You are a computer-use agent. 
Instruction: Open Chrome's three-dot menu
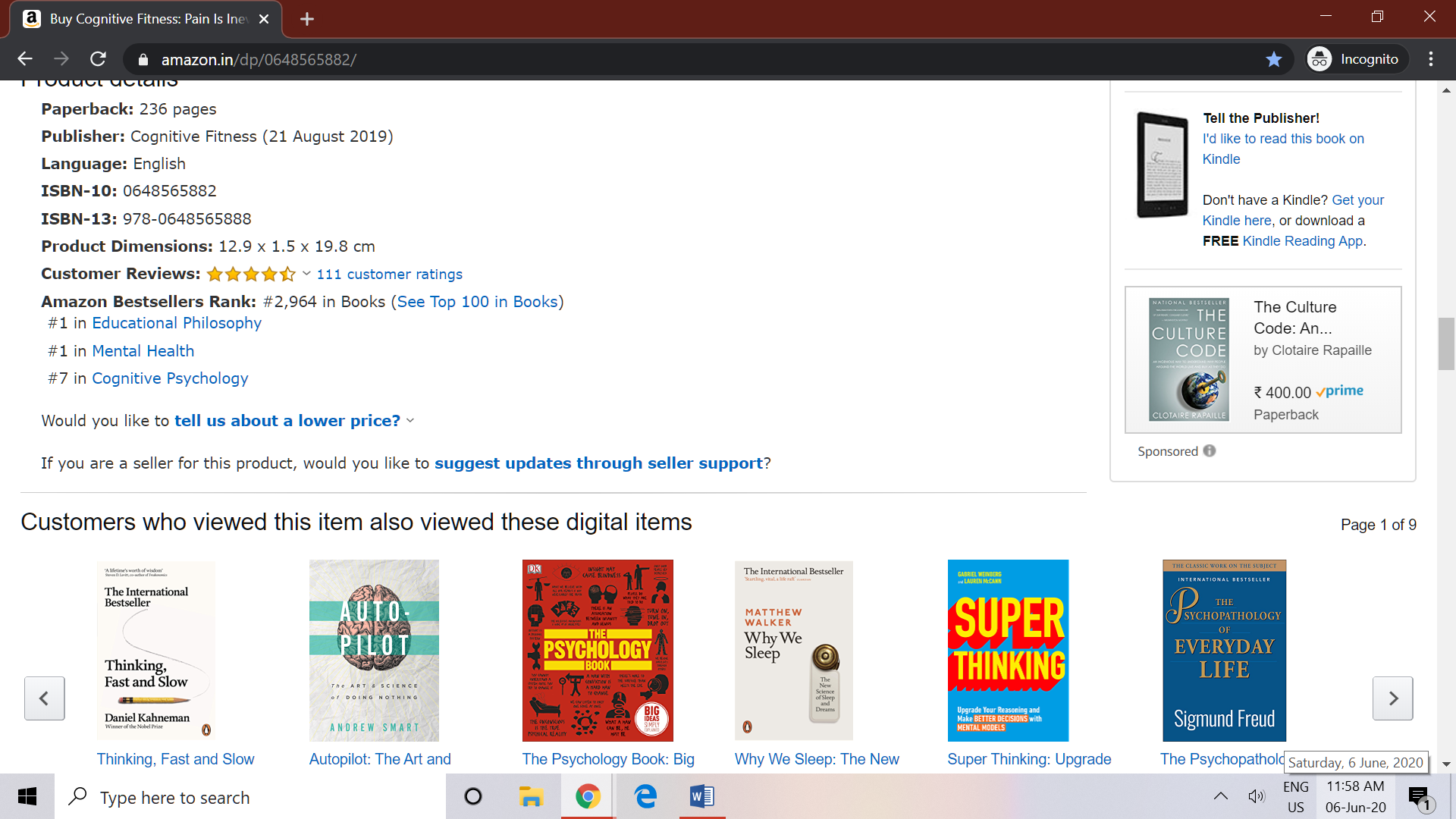(1431, 59)
